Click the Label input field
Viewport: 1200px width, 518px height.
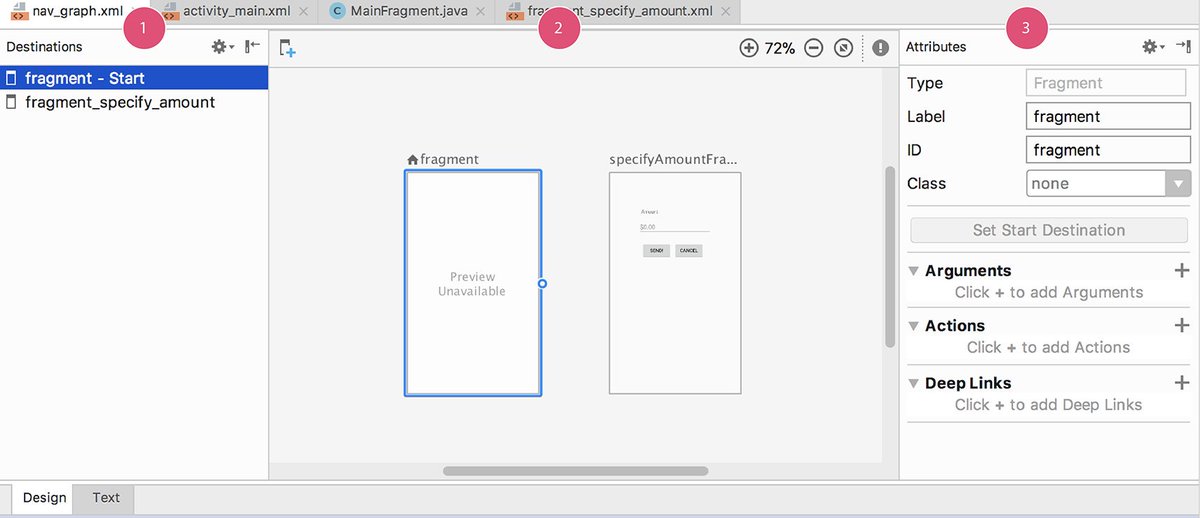[x=1108, y=116]
